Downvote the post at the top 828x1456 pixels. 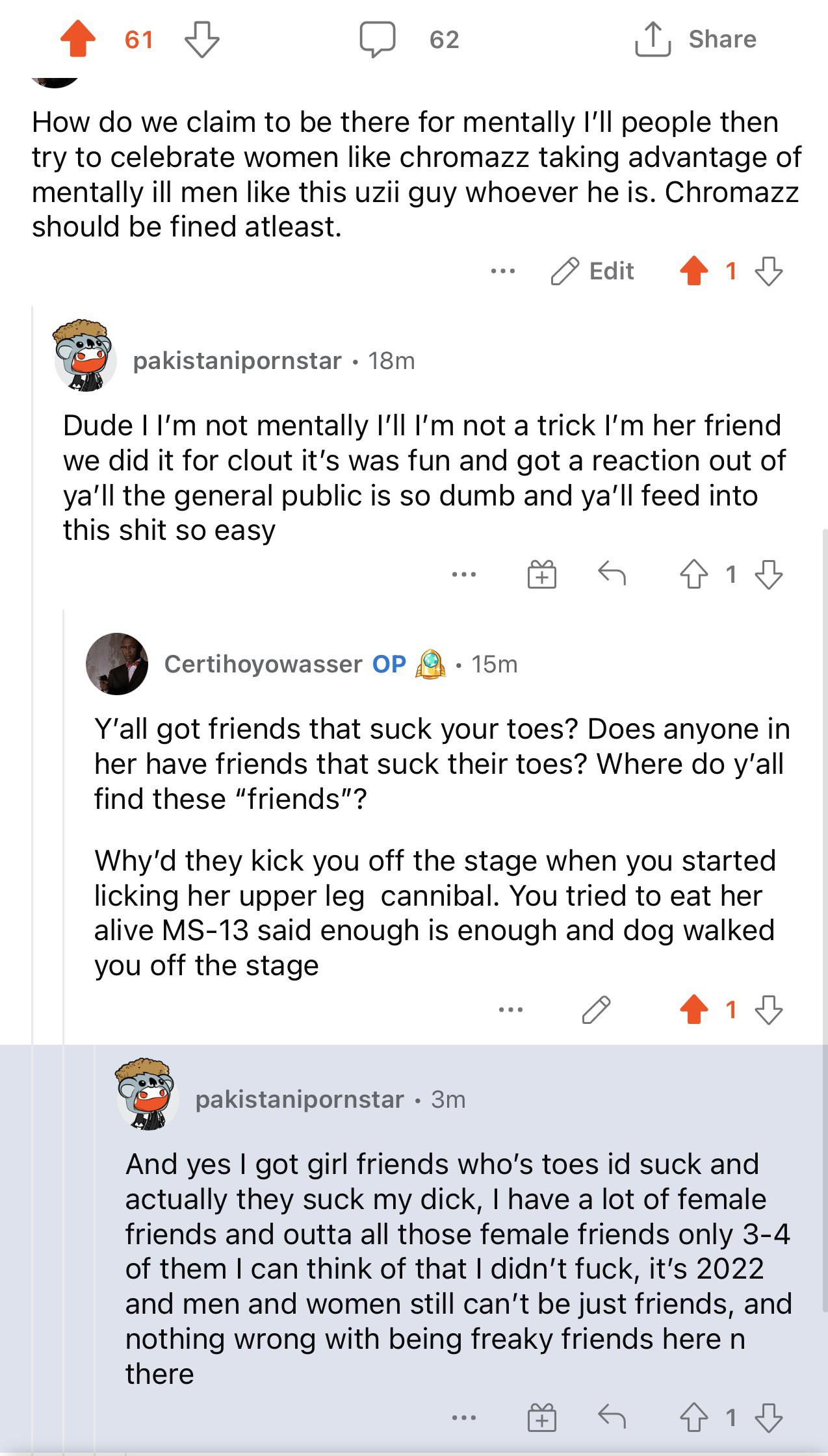[201, 39]
